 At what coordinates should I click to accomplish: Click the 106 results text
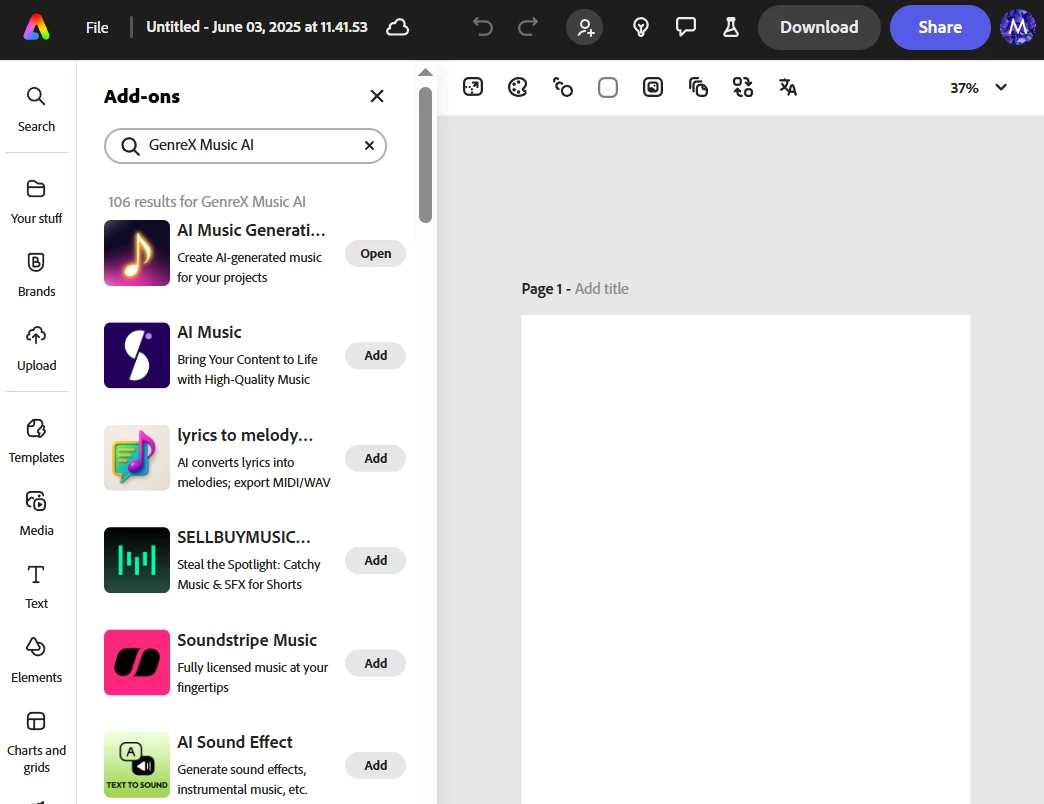coord(207,202)
